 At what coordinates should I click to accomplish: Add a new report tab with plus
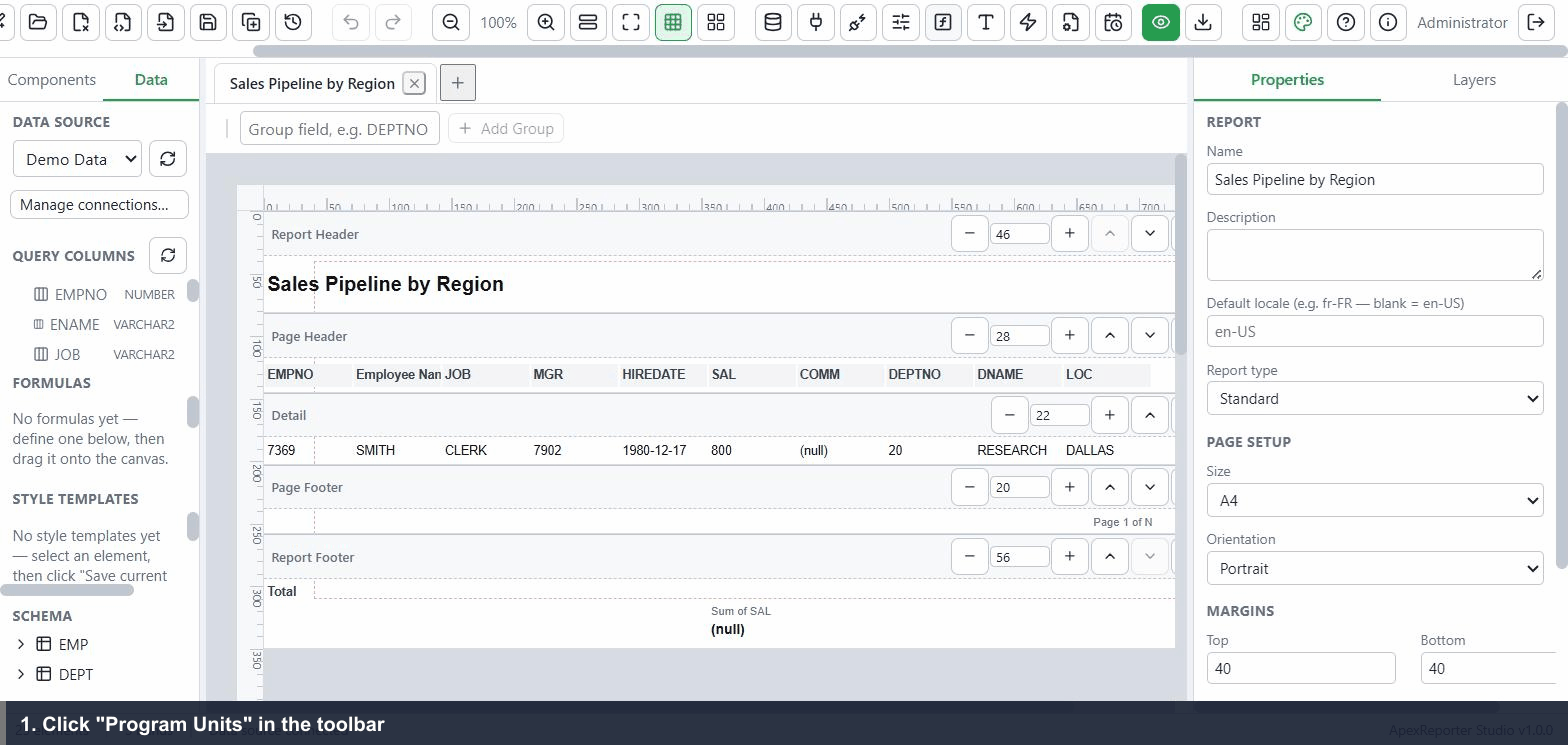coord(458,83)
